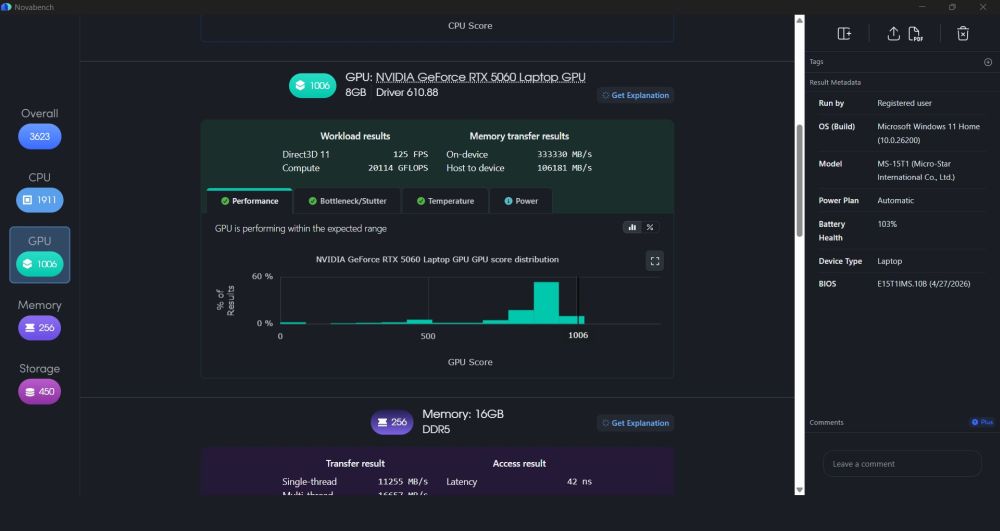Switch to the Temperature tab
1000x531 pixels.
point(445,201)
